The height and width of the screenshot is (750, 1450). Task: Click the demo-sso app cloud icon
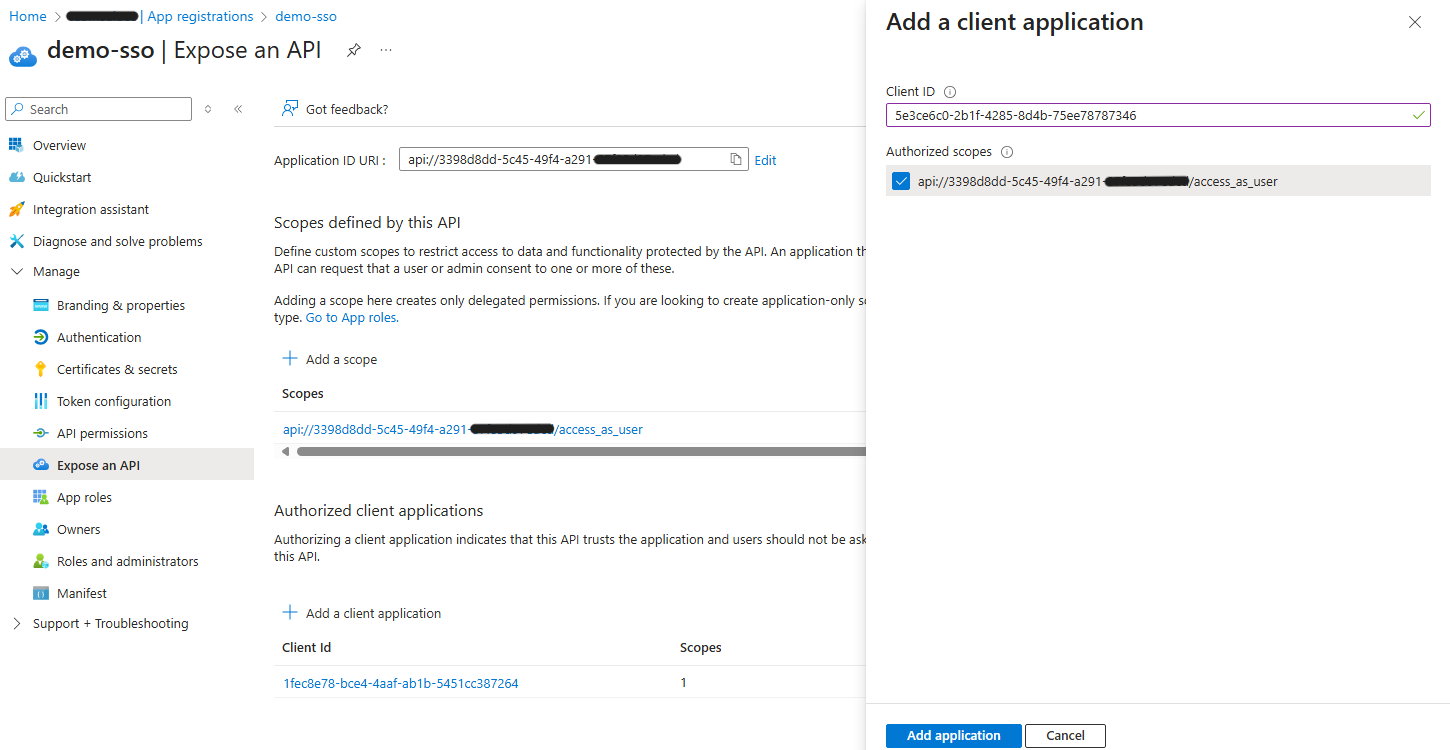[x=22, y=54]
